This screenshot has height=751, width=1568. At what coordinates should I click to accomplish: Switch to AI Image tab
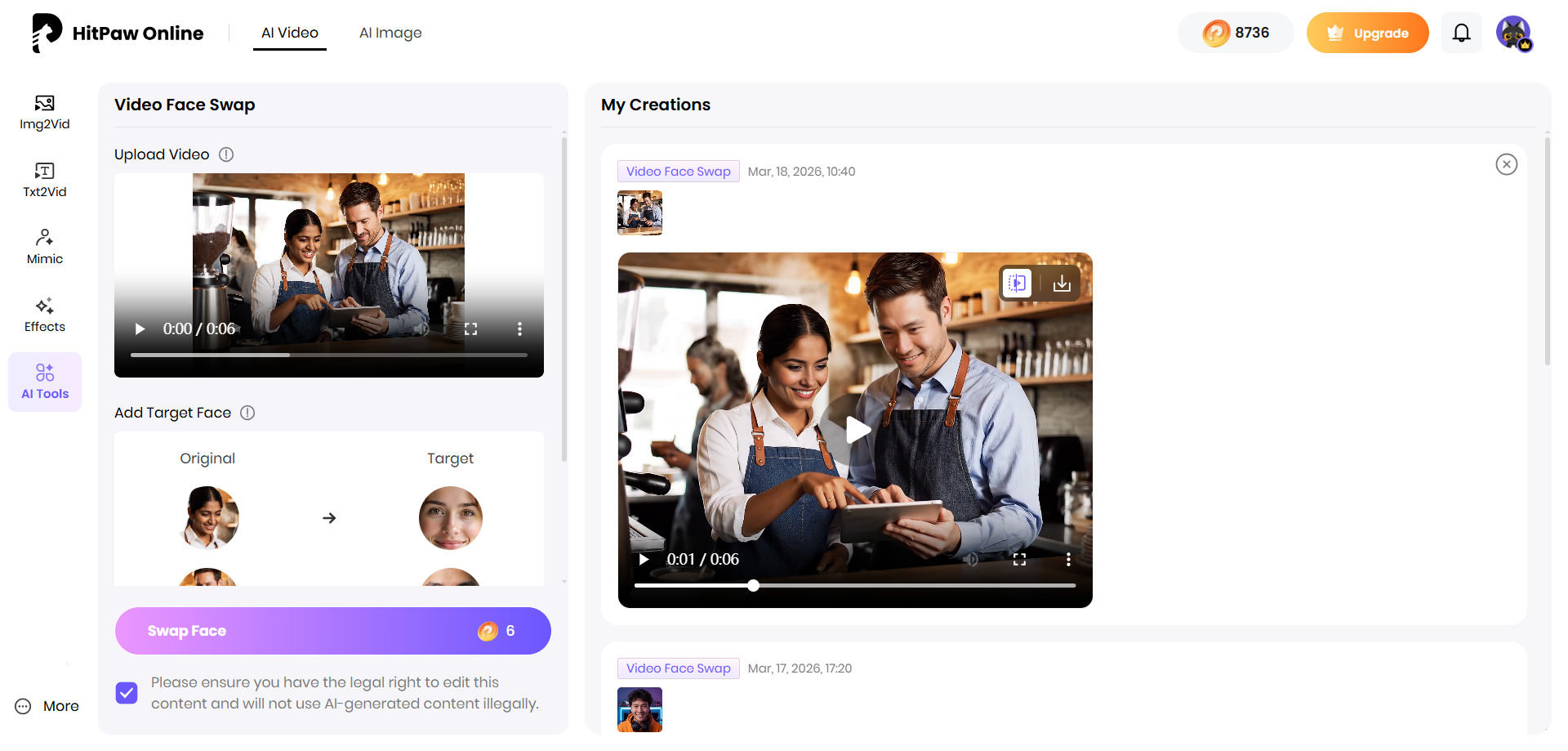390,33
